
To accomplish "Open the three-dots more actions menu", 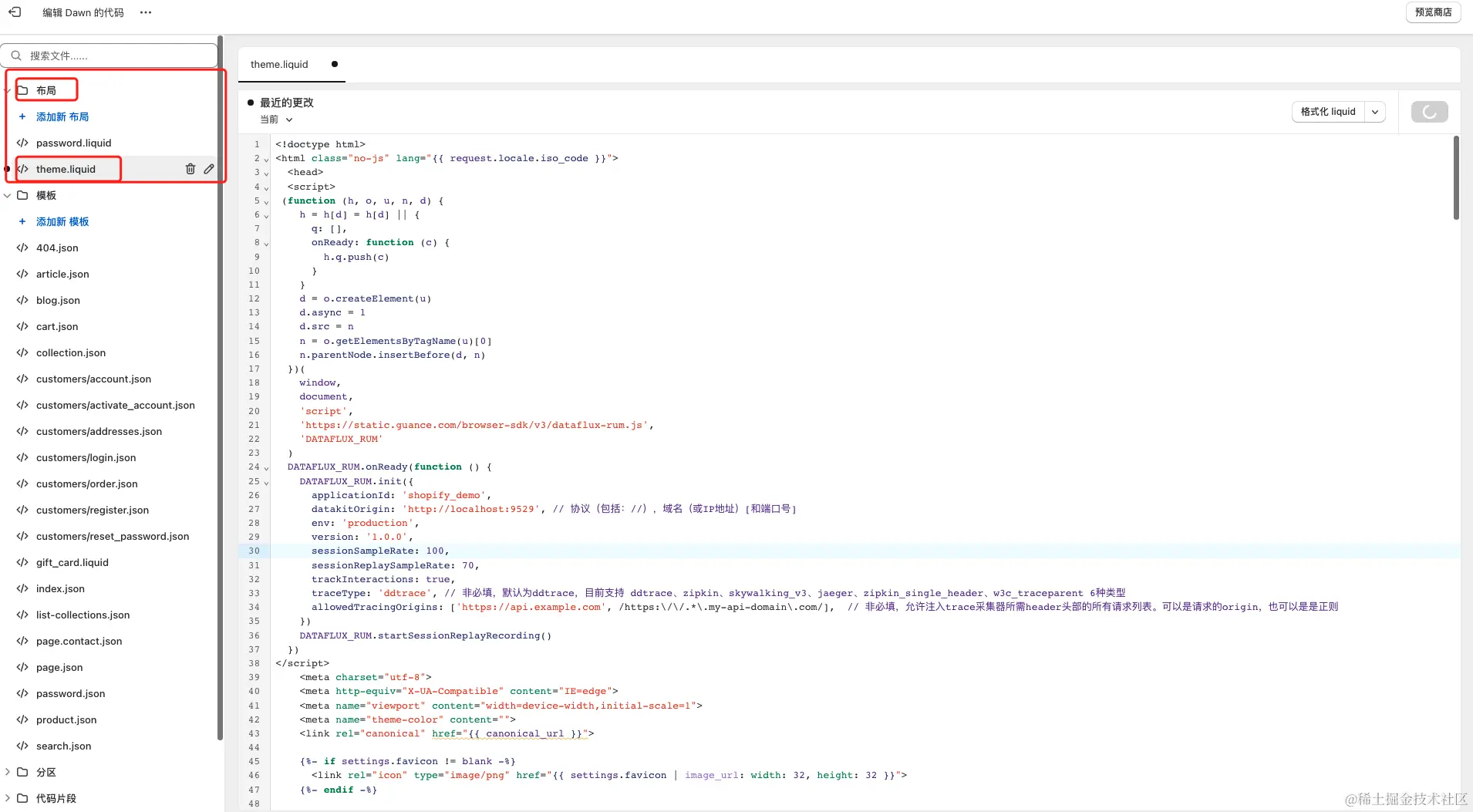I will [146, 12].
